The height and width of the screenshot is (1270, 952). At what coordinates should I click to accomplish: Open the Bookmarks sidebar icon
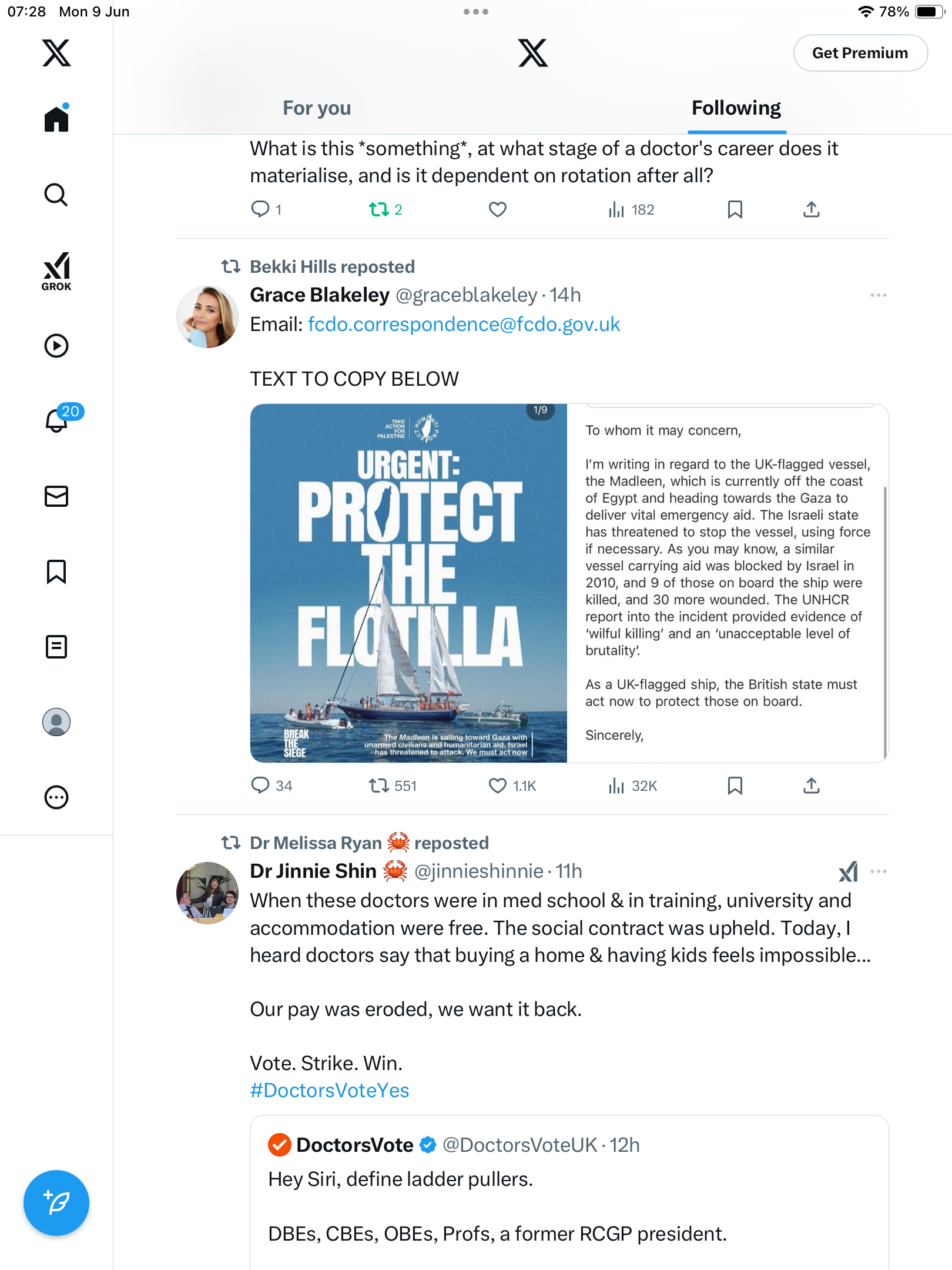click(x=56, y=571)
